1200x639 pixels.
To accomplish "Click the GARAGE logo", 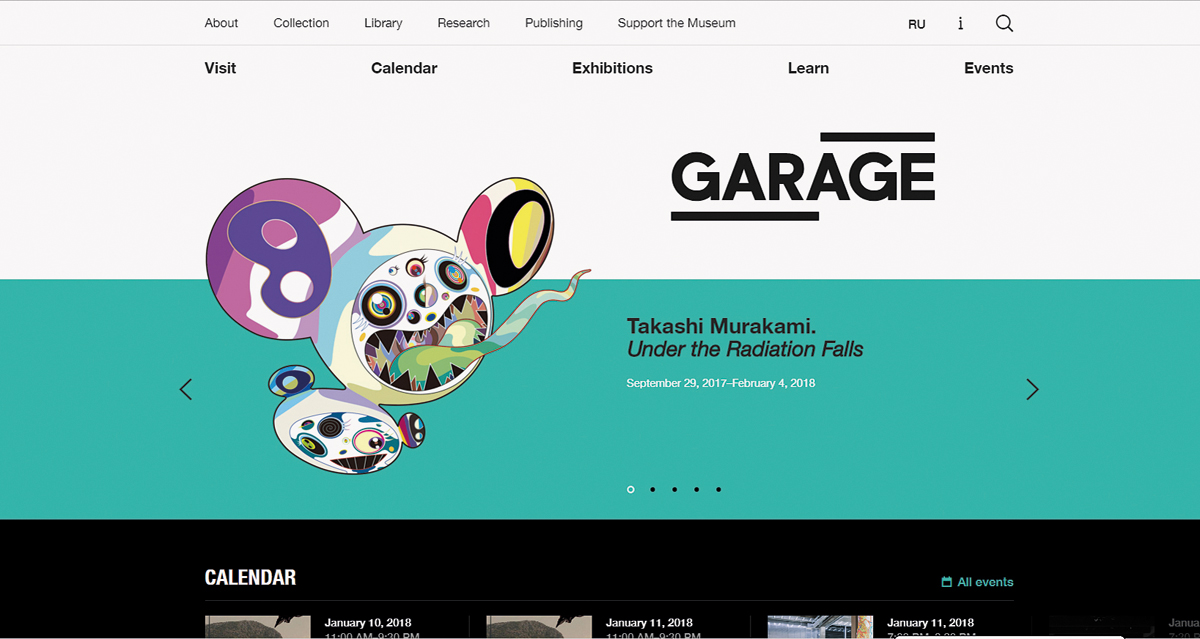I will (803, 176).
